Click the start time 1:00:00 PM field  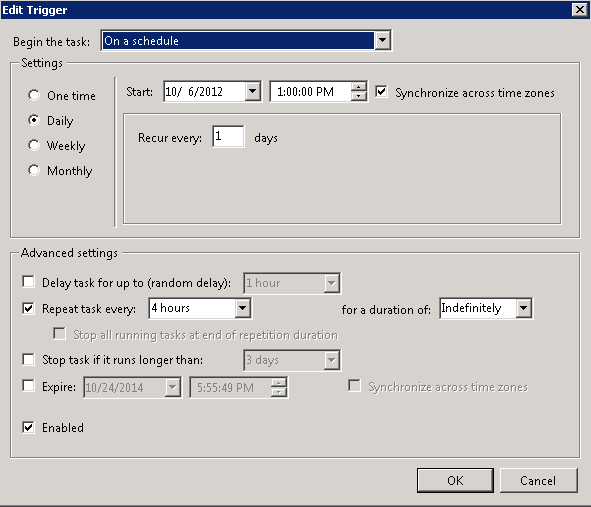click(311, 92)
